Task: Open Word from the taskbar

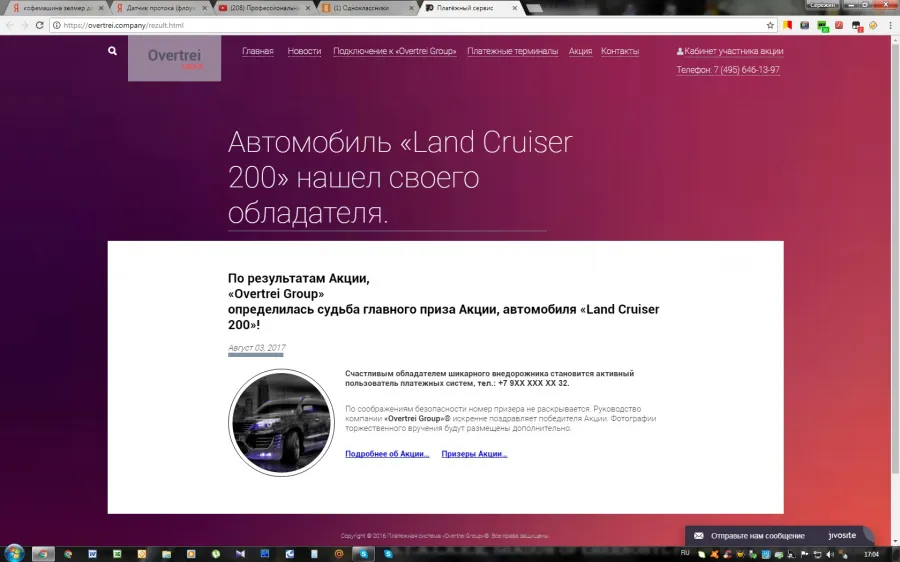Action: click(92, 553)
